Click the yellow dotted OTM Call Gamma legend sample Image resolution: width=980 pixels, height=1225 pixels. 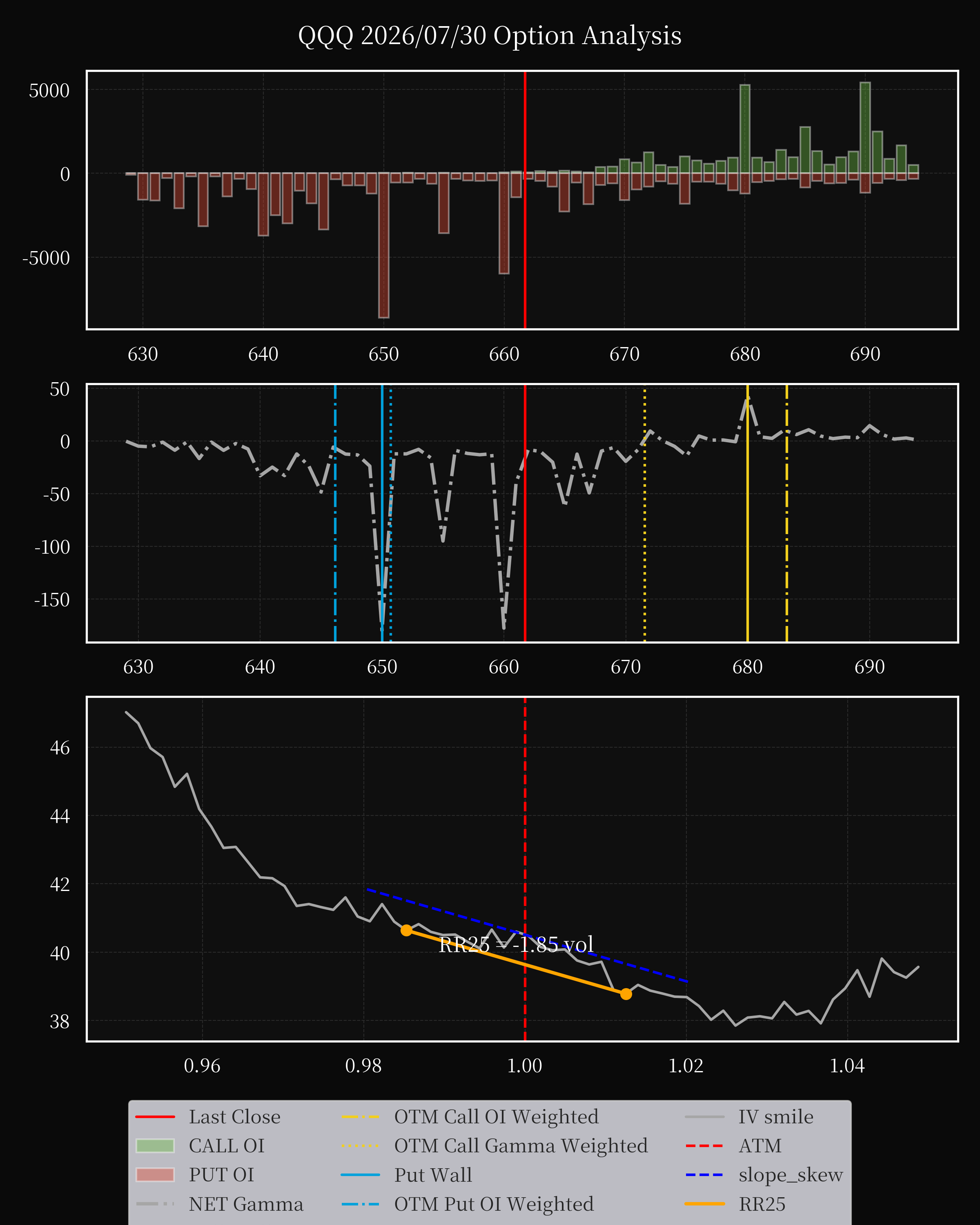click(361, 1145)
